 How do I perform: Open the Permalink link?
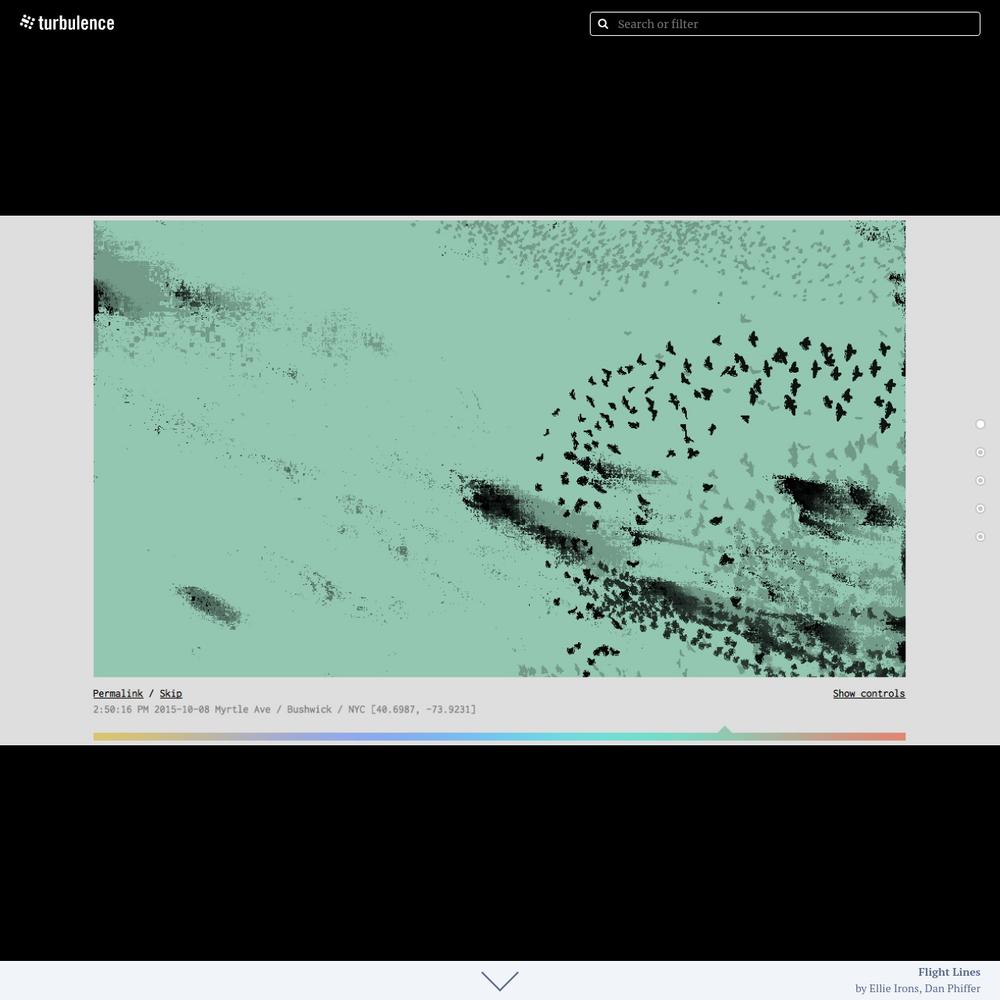click(x=118, y=693)
